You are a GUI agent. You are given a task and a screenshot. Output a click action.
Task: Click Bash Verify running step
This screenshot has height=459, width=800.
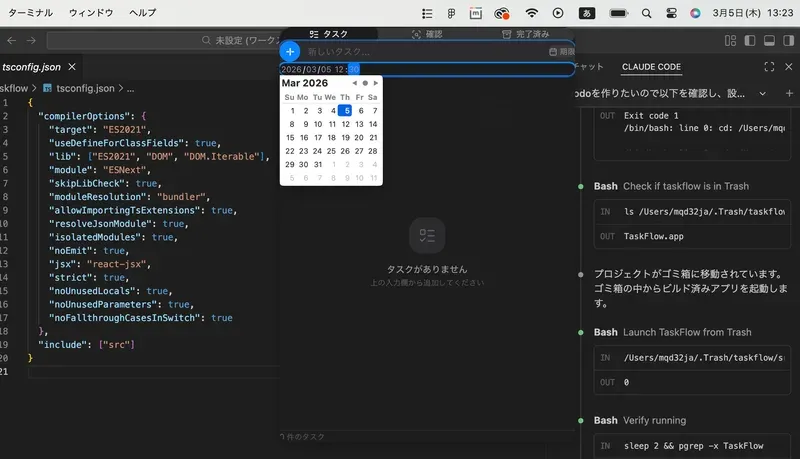[640, 420]
